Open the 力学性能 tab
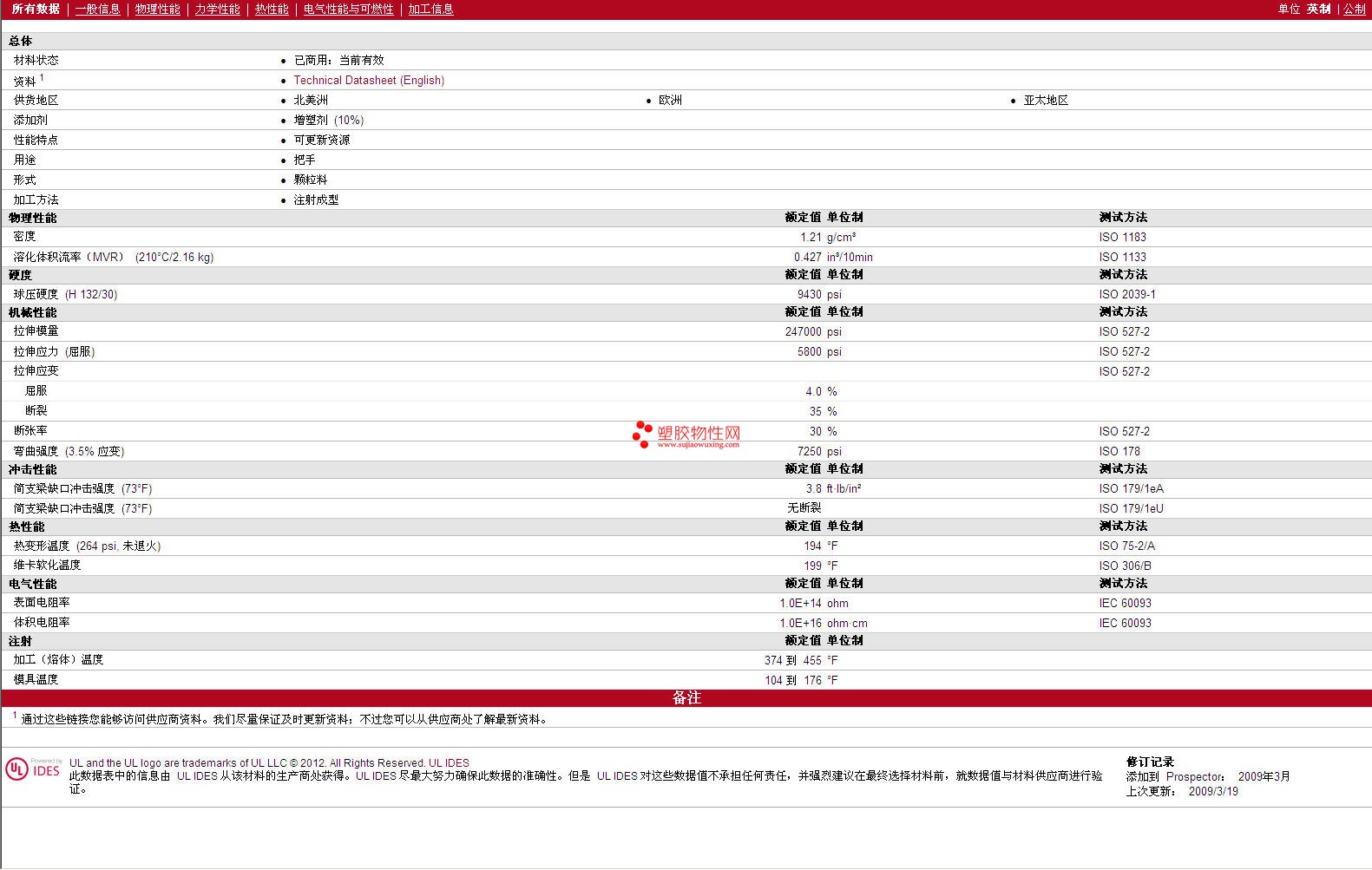Screen dimensions: 1372x870 217,9
